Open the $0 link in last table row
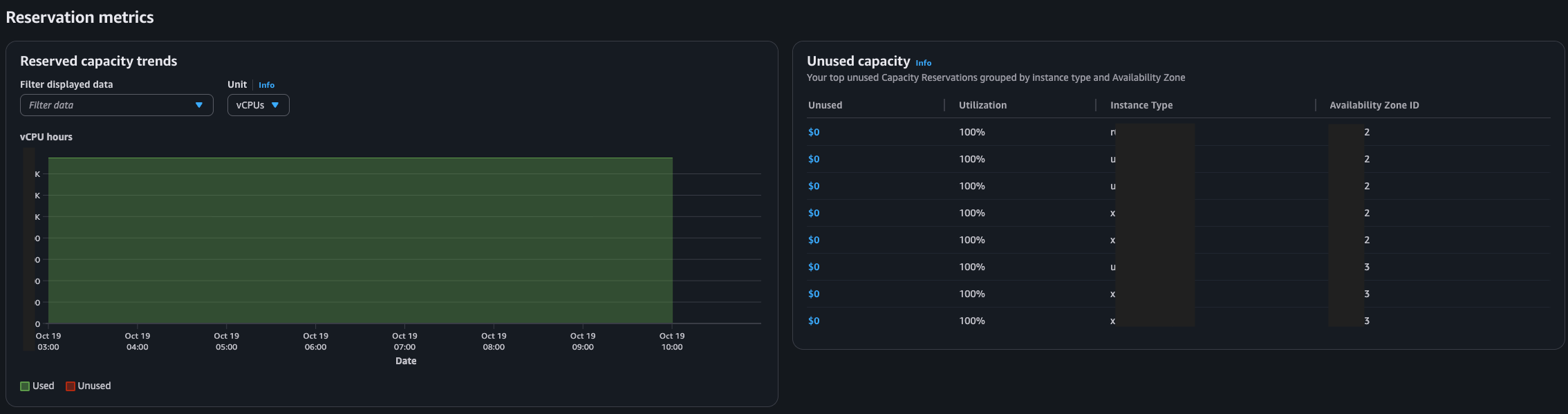The height and width of the screenshot is (414, 1568). pyautogui.click(x=814, y=321)
